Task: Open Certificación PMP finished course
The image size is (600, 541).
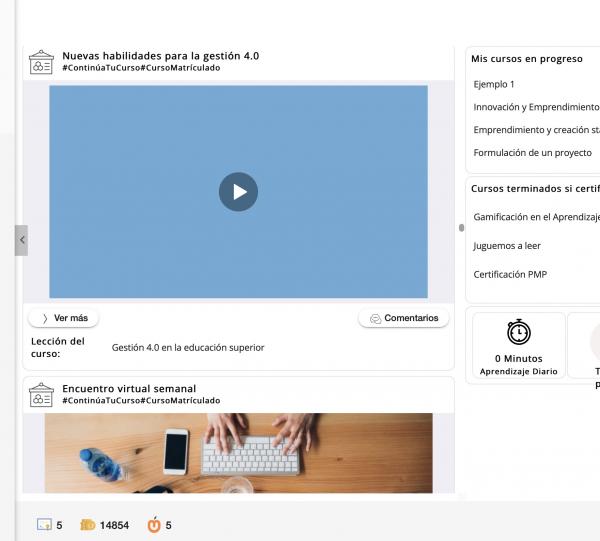Action: click(510, 275)
